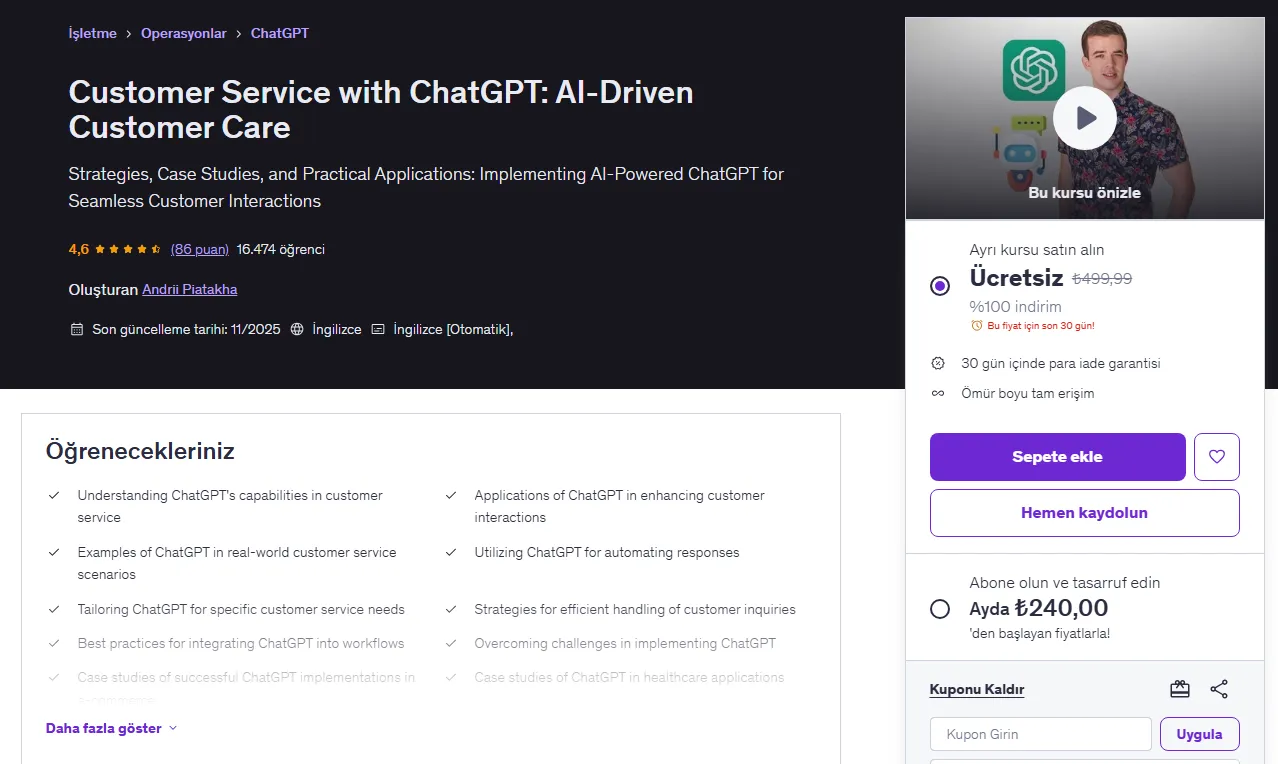
Task: Click the 4,6 rating score
Action: [x=79, y=249]
